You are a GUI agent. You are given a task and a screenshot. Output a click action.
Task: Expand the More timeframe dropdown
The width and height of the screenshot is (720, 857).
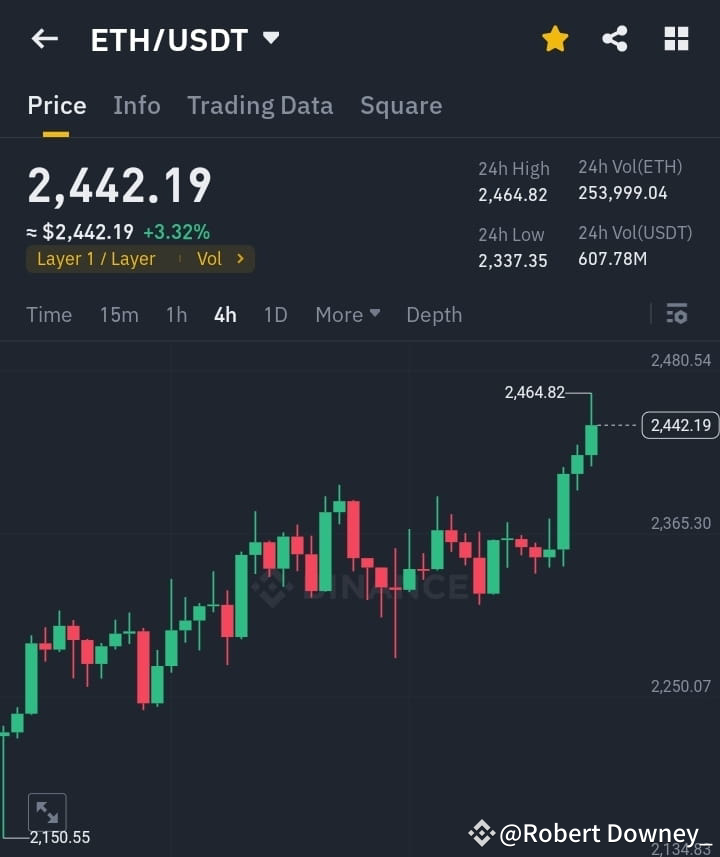347,314
